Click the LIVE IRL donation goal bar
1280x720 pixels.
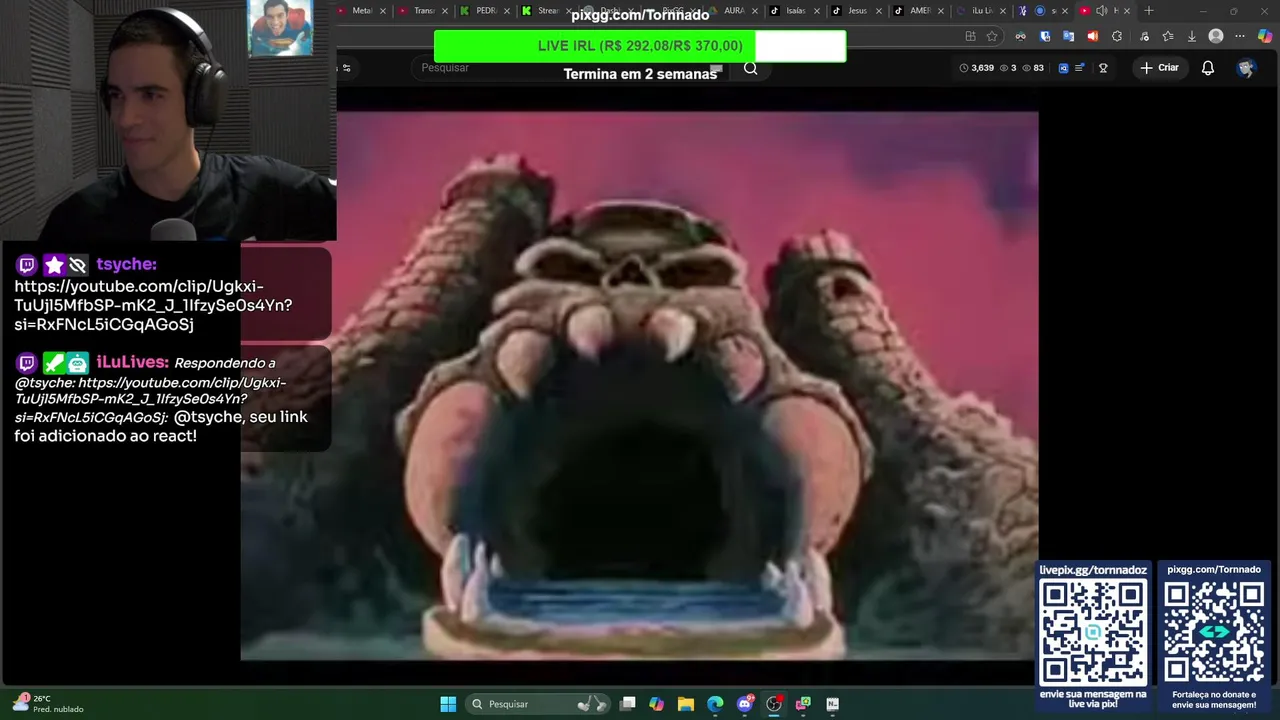[640, 46]
